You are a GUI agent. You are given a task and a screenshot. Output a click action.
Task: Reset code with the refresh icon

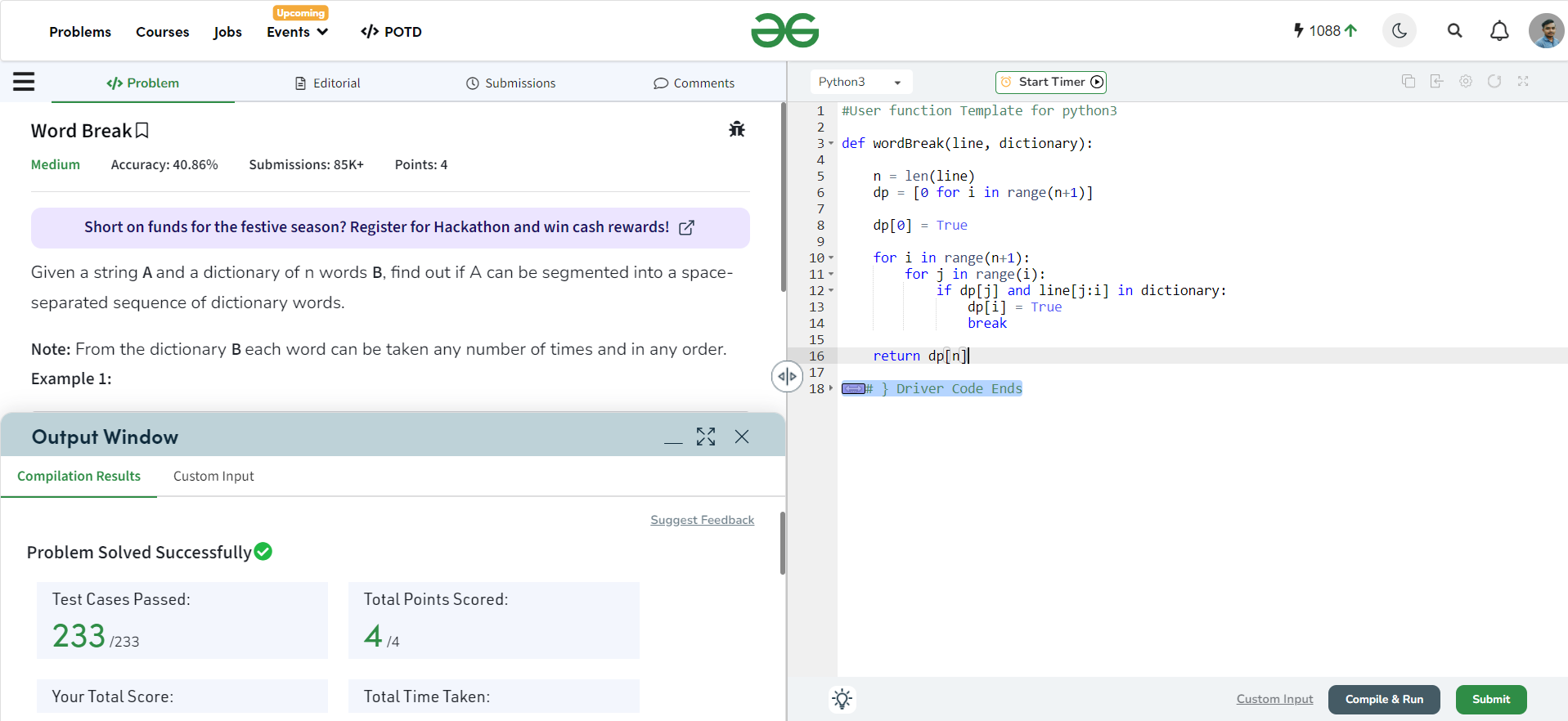(1494, 81)
